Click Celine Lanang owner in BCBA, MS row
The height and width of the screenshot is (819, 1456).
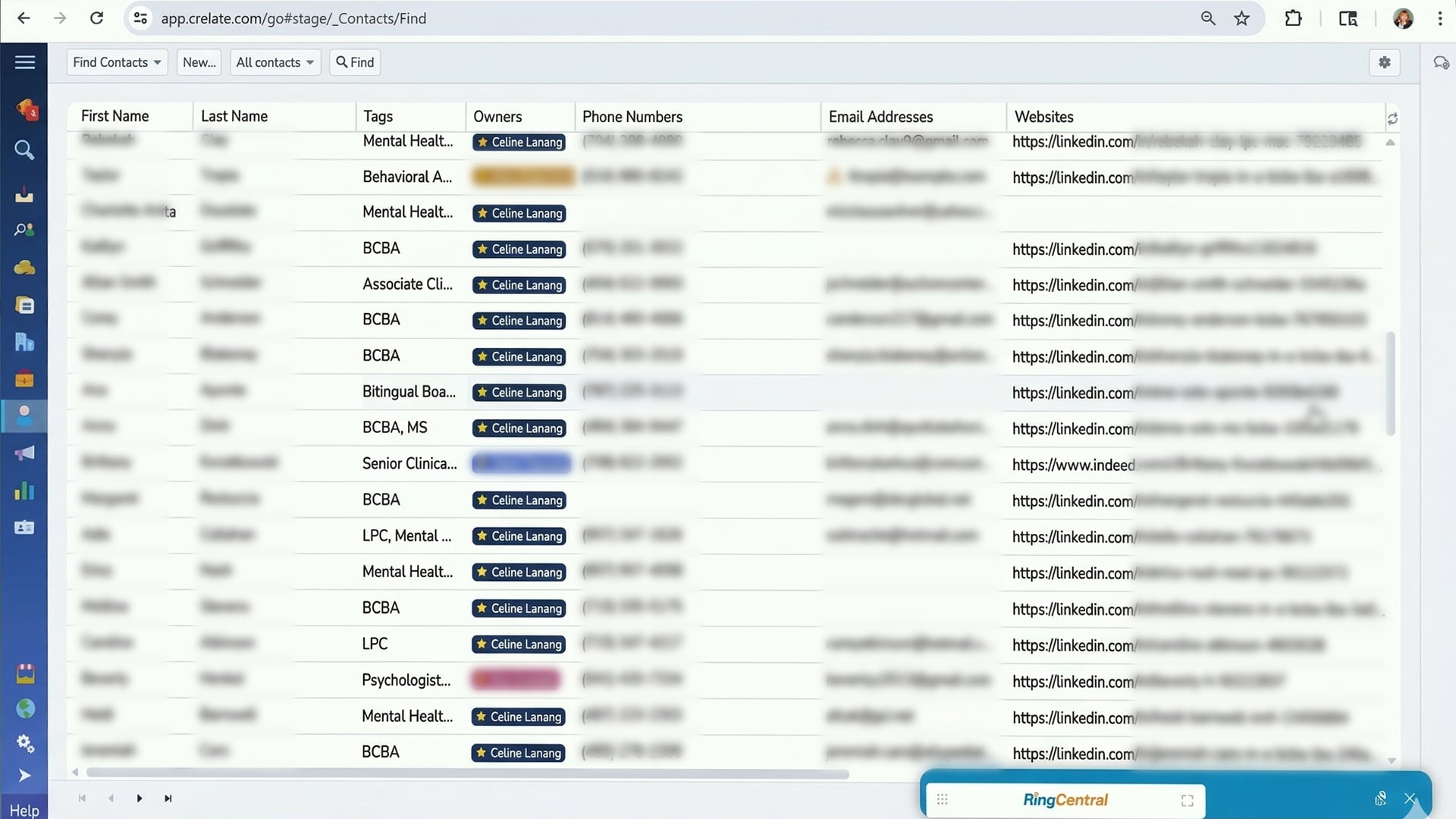519,428
